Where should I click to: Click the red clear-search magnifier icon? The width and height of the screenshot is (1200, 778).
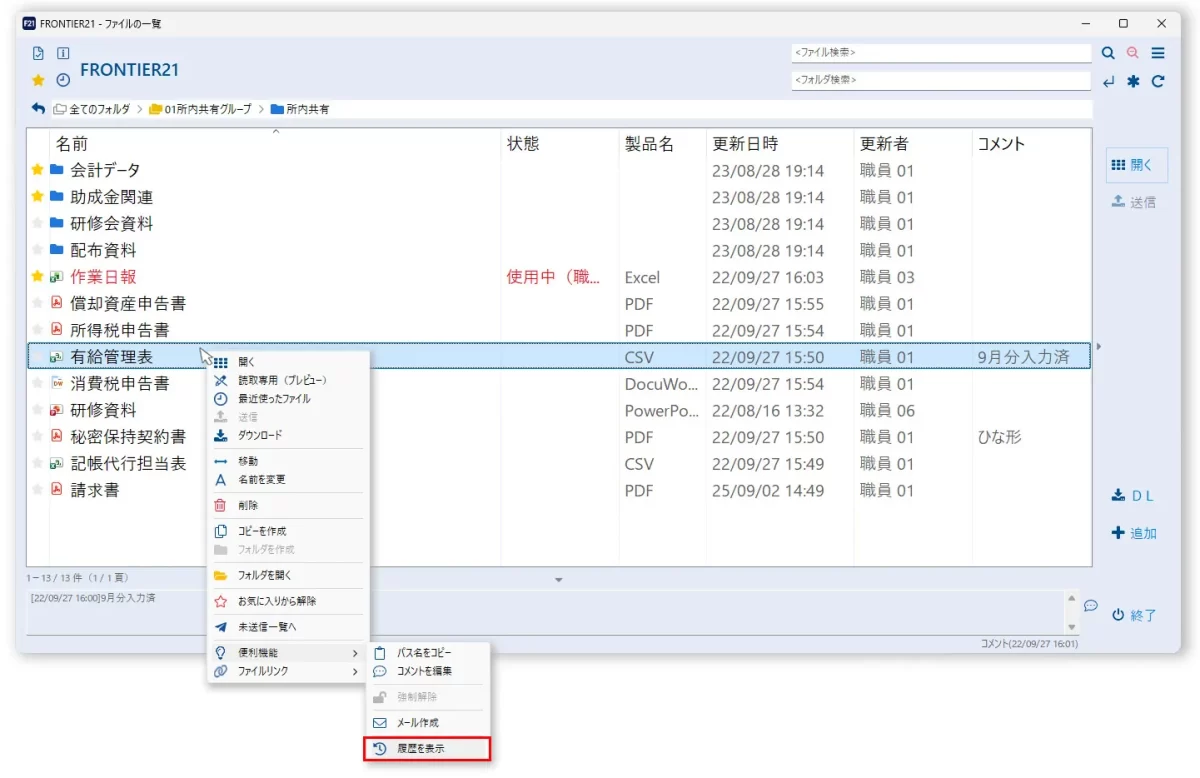point(1133,53)
